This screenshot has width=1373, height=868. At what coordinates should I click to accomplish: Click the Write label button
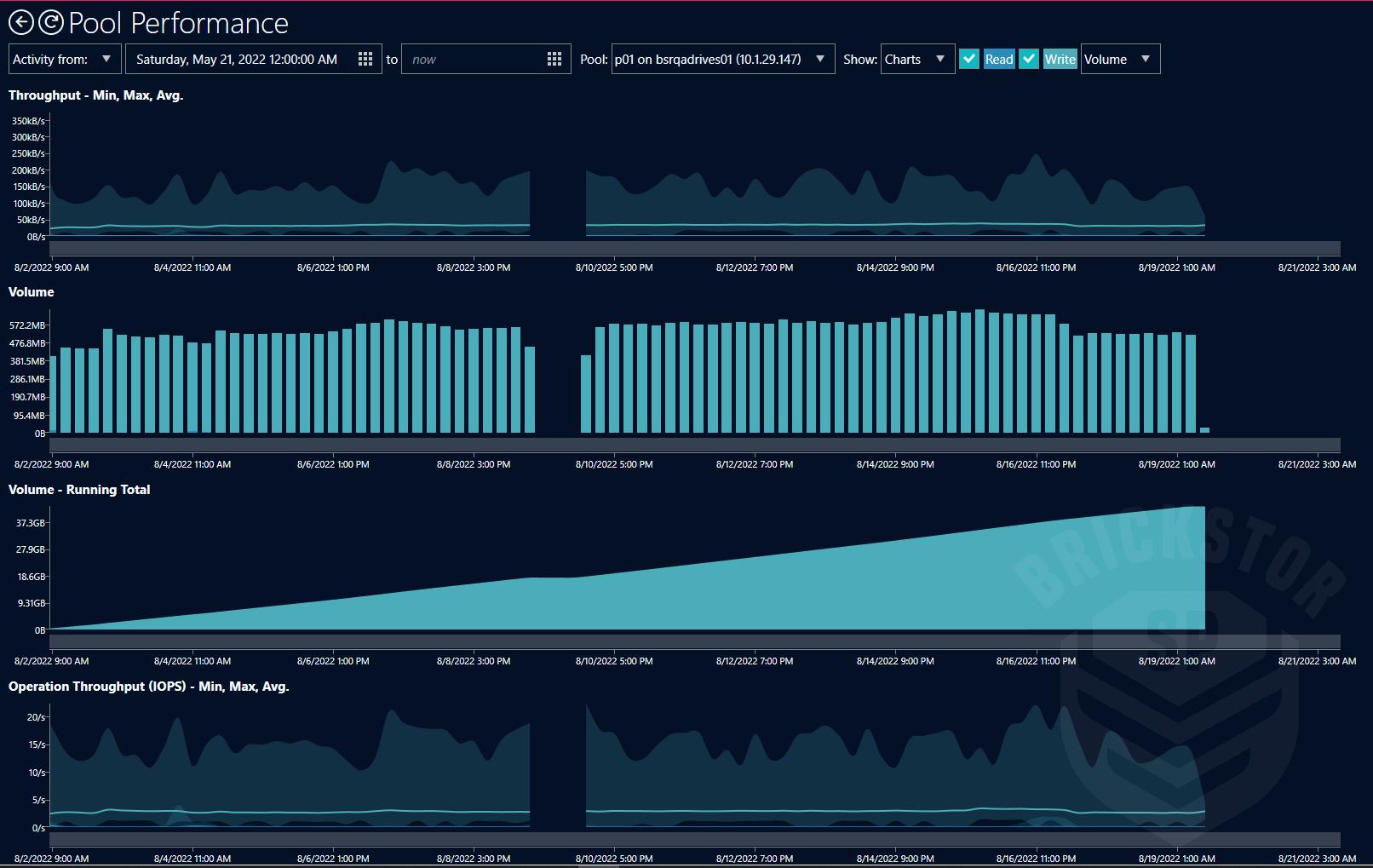(1059, 59)
